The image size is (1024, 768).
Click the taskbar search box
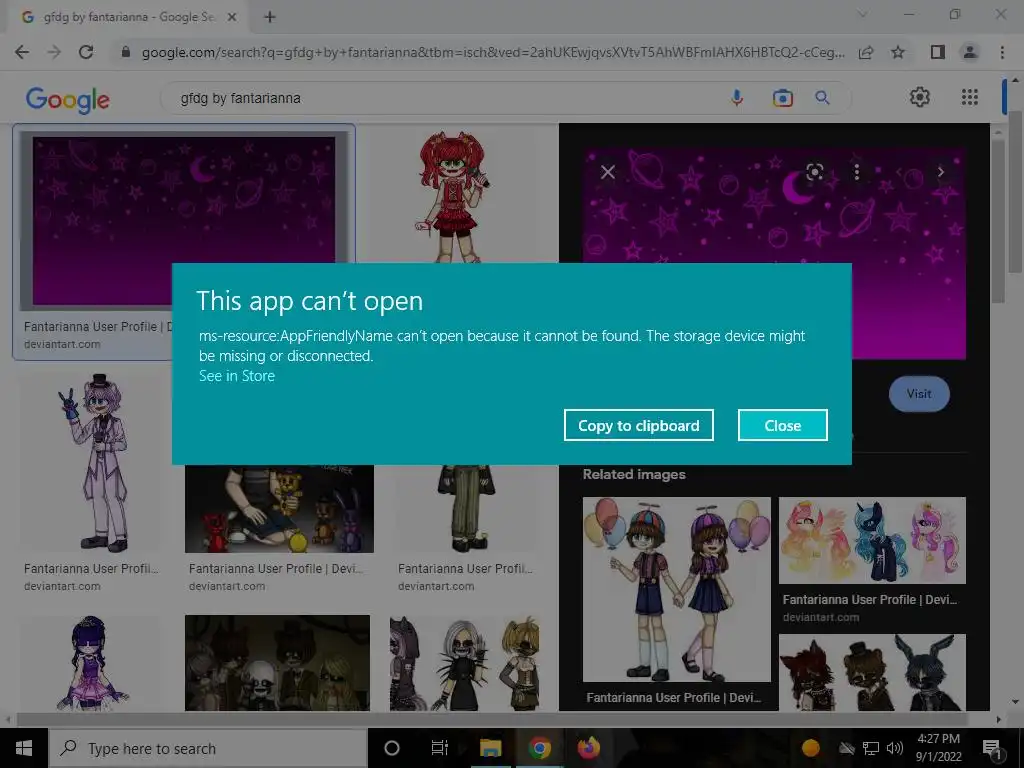click(208, 748)
